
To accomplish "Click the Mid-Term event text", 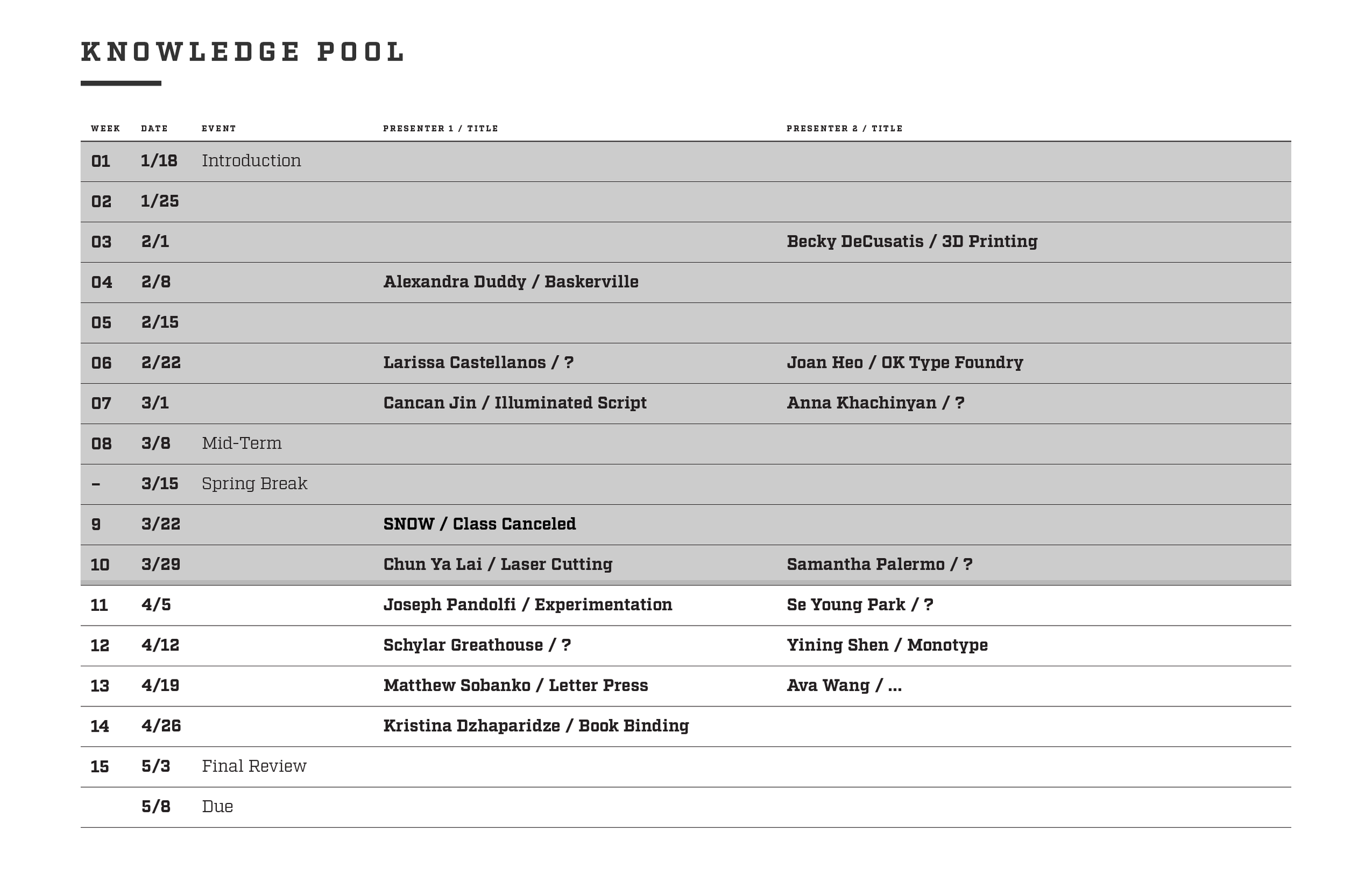I will 241,443.
